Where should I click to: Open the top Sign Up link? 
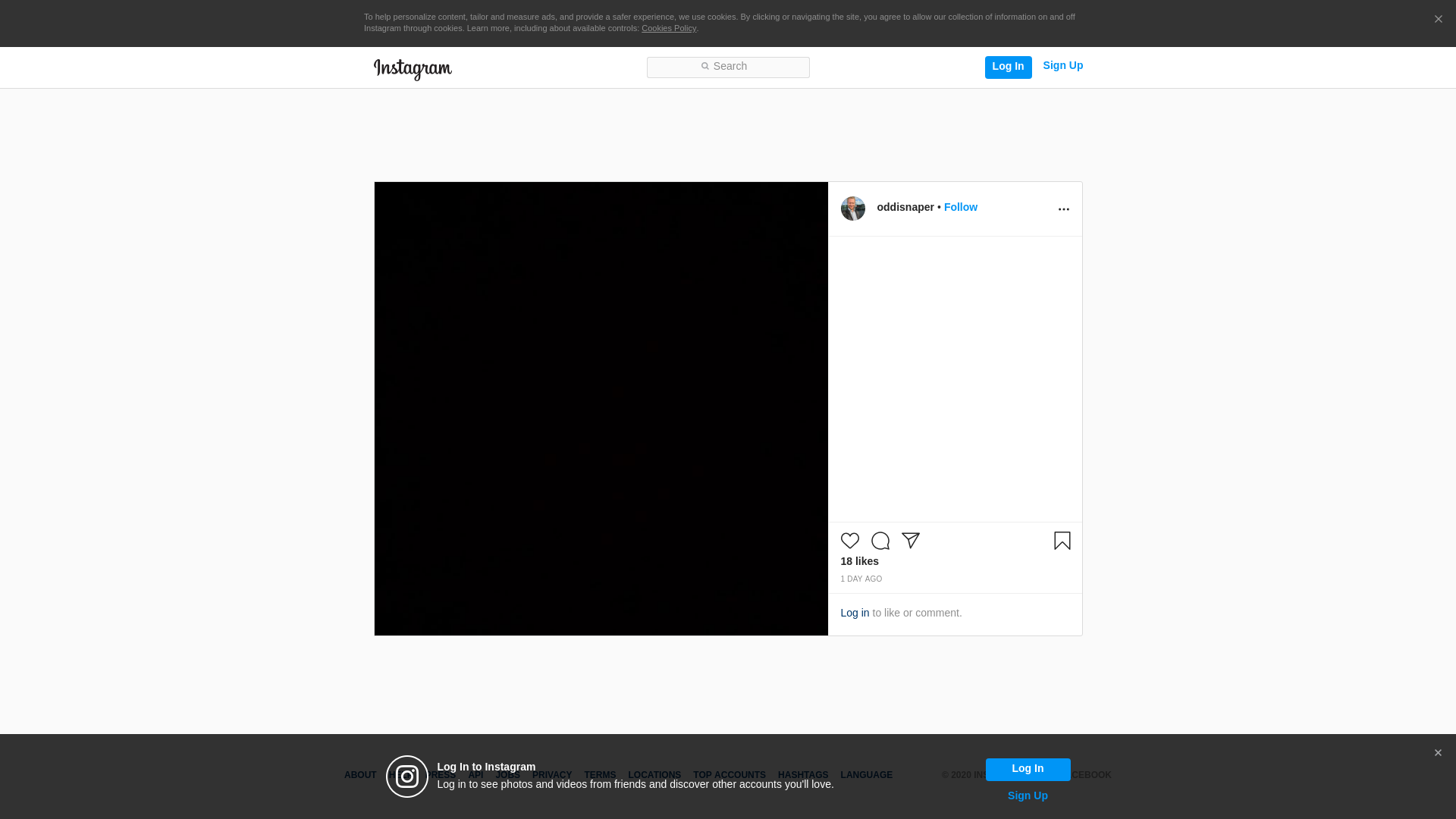click(1062, 65)
